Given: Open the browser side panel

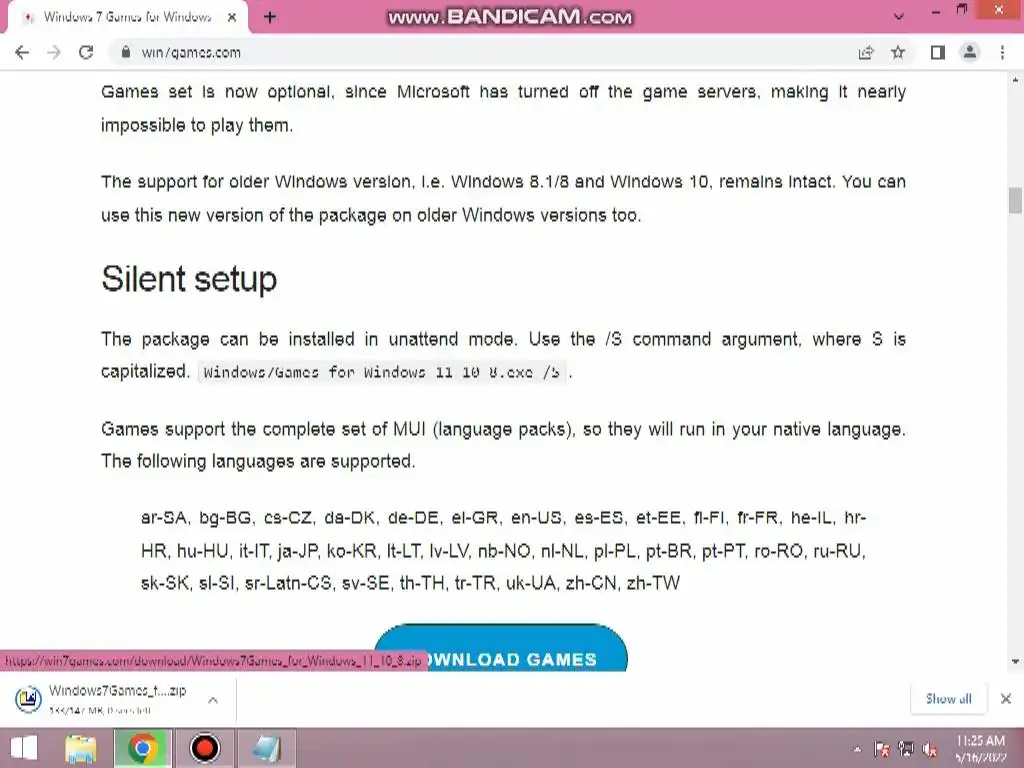Looking at the screenshot, I should pos(938,52).
